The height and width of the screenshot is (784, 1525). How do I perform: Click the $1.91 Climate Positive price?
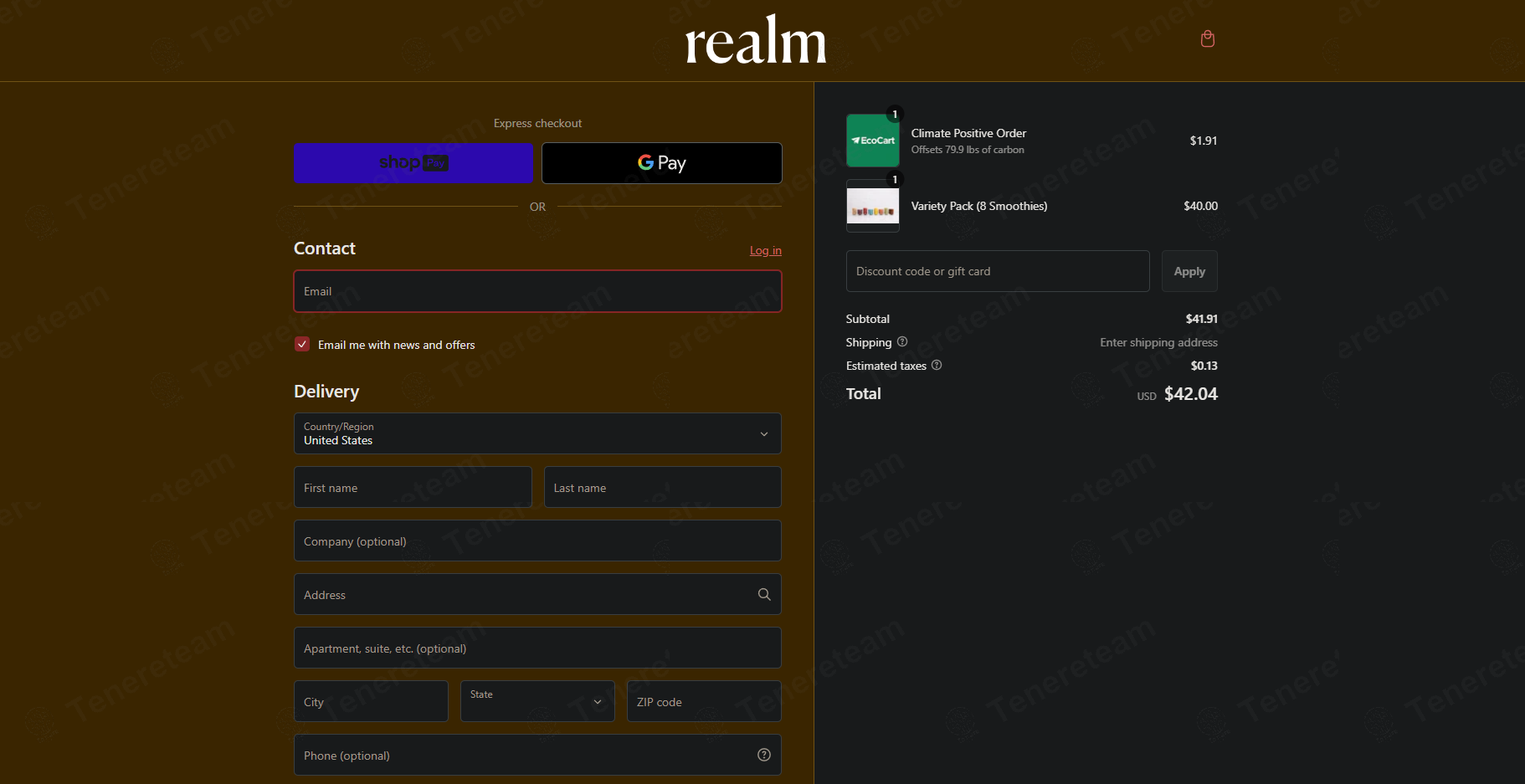tap(1204, 141)
